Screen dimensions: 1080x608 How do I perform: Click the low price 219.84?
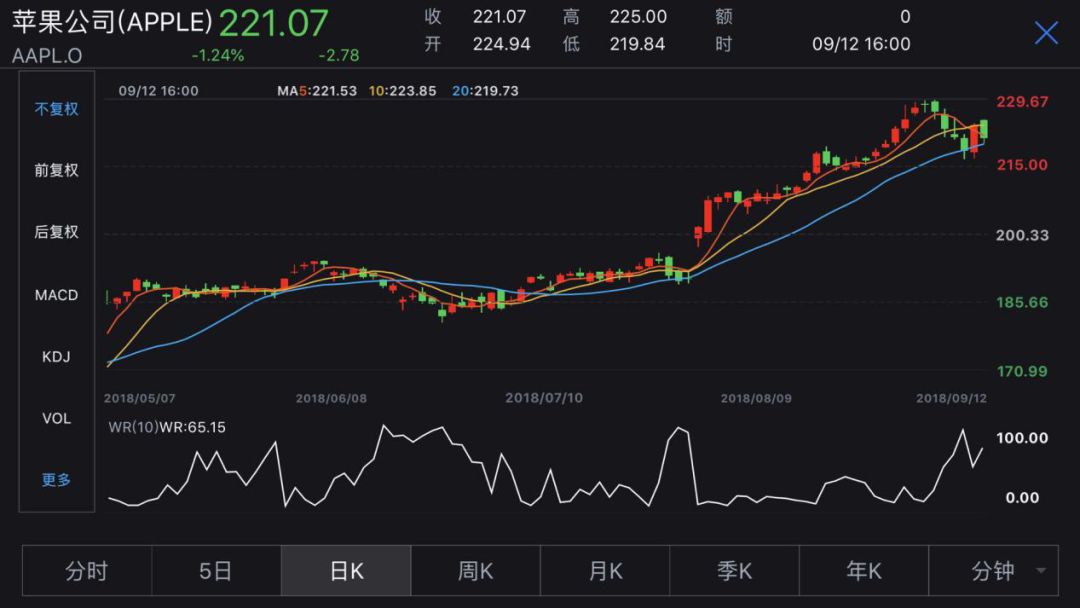tap(637, 44)
